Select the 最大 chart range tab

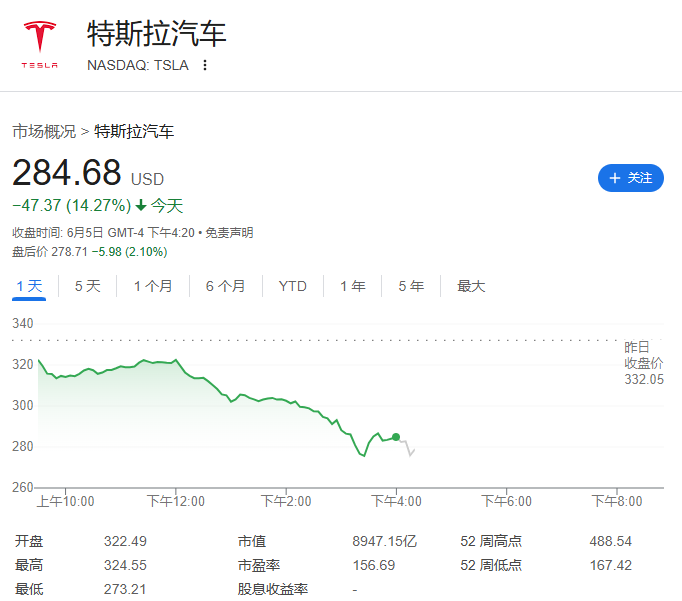[x=471, y=286]
